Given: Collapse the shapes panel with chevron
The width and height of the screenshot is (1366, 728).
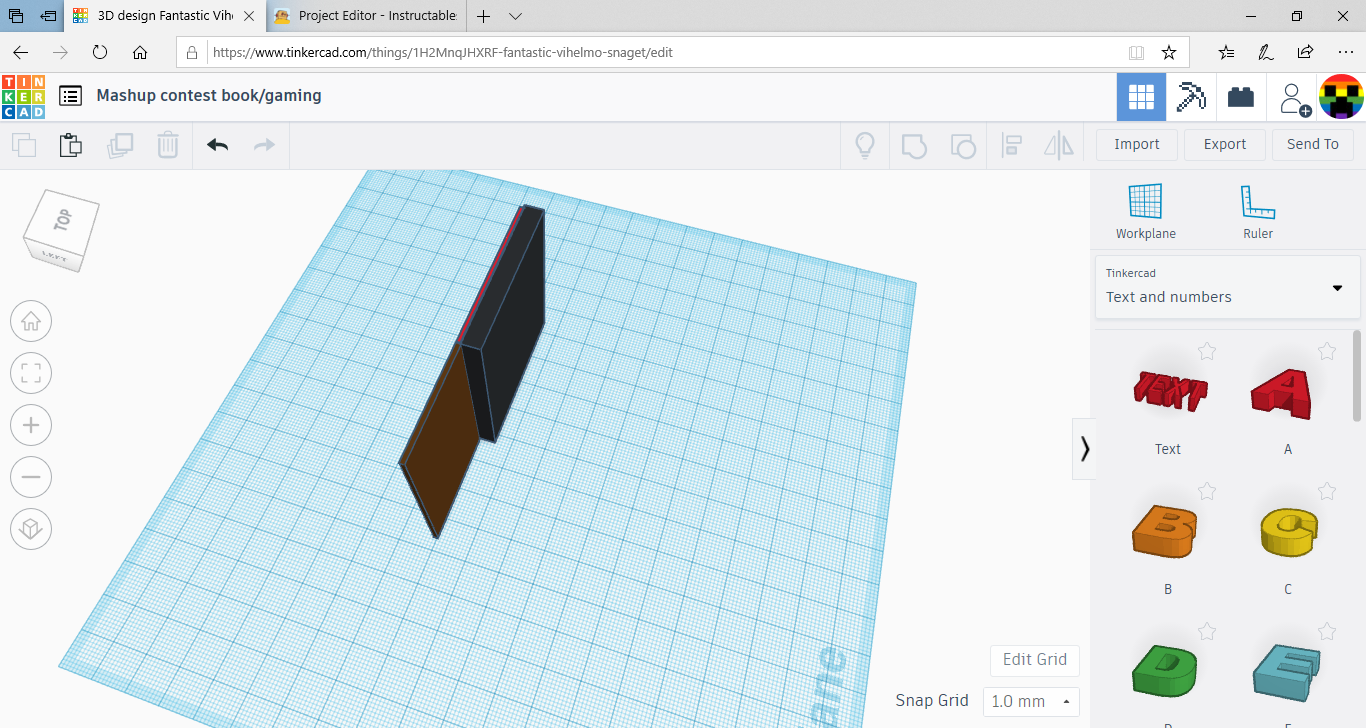Looking at the screenshot, I should click(1084, 448).
